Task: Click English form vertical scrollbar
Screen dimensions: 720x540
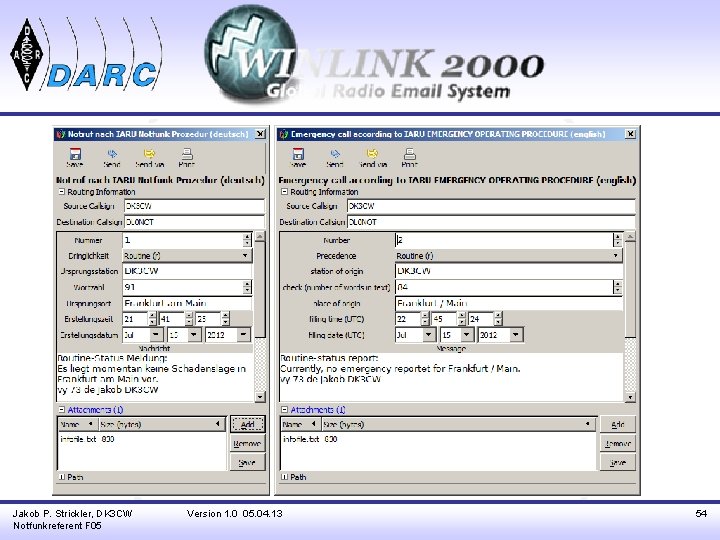Action: pyautogui.click(x=630, y=289)
